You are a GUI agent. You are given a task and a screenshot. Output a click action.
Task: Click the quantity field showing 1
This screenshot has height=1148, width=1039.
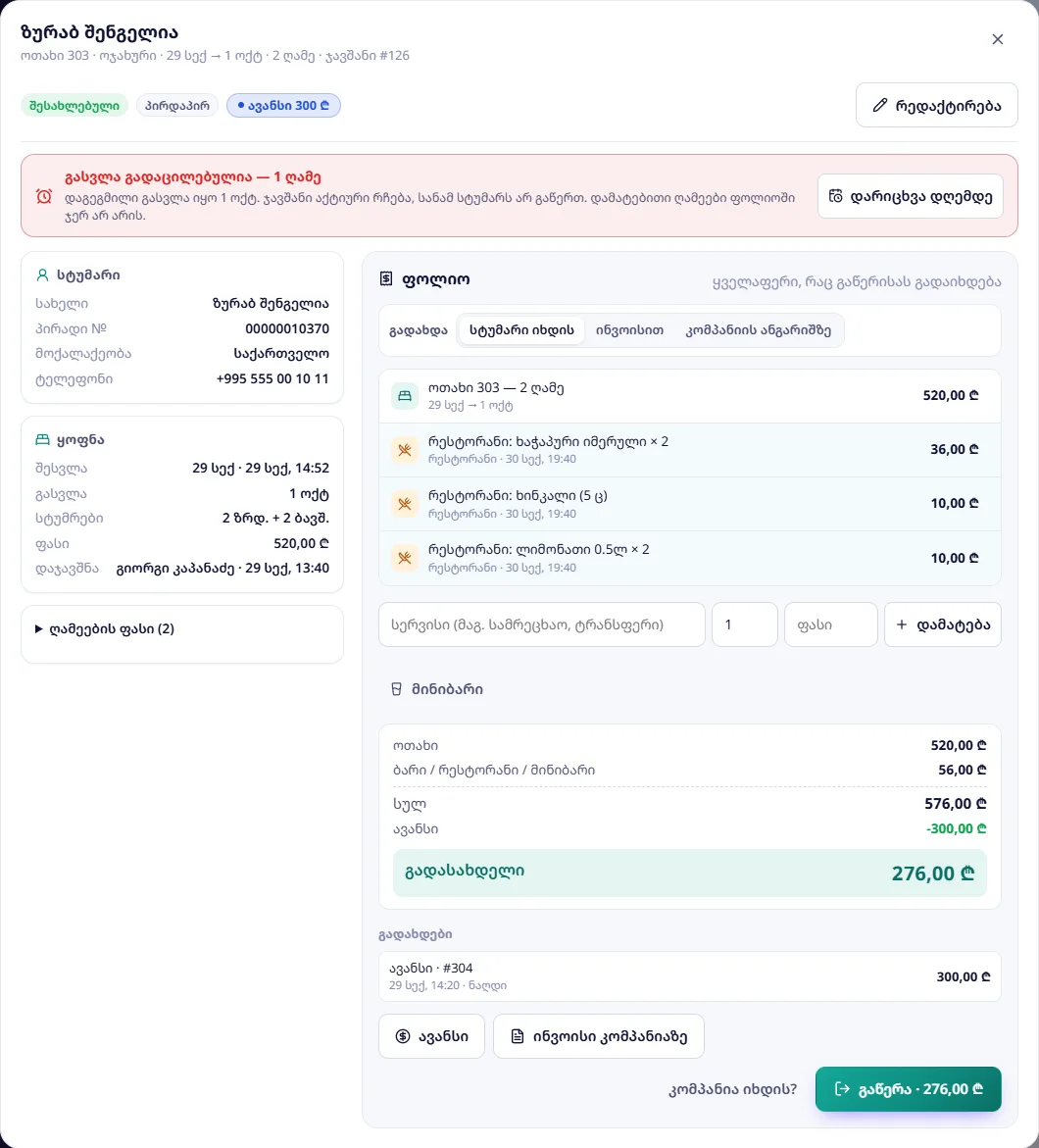tap(745, 624)
